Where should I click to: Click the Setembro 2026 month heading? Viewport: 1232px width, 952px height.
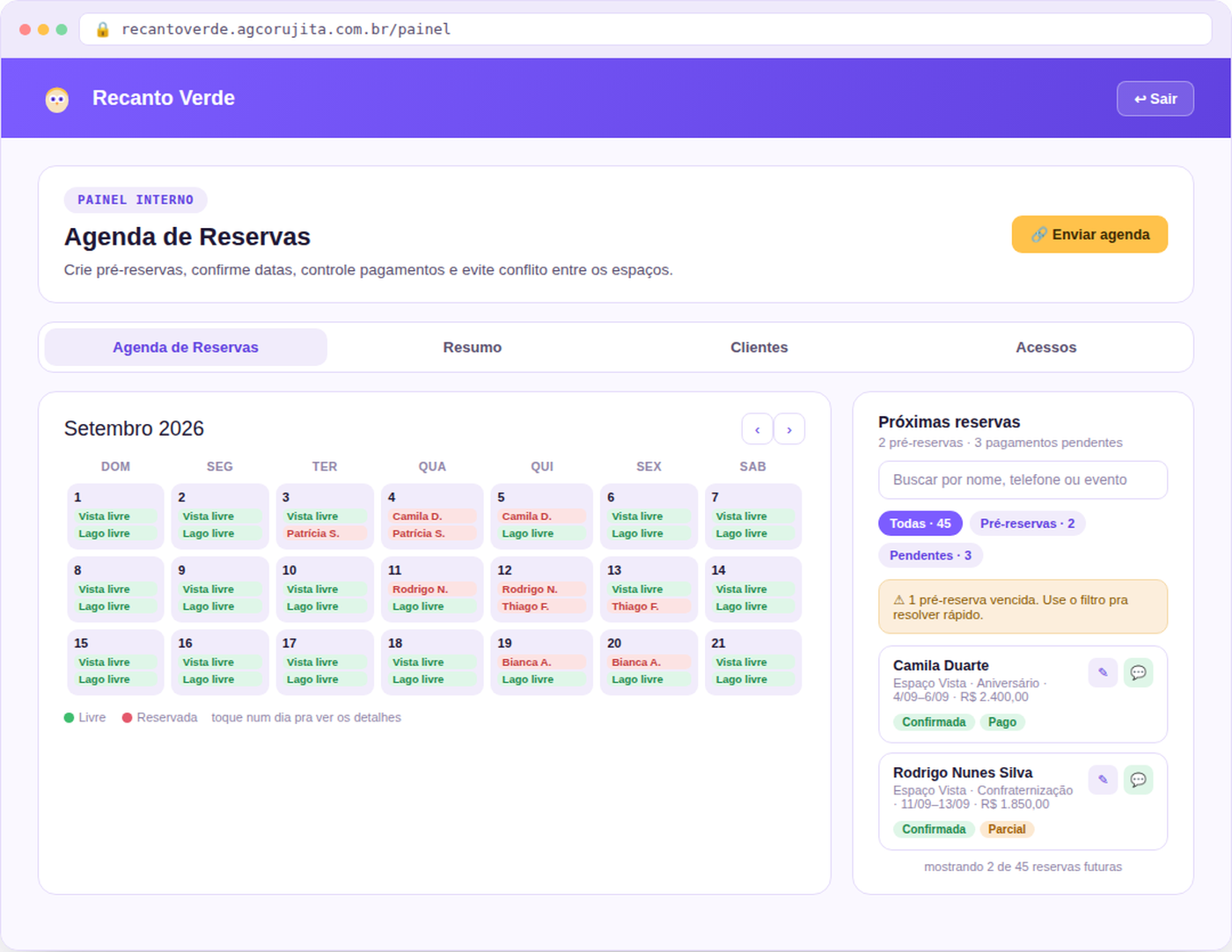click(x=134, y=428)
